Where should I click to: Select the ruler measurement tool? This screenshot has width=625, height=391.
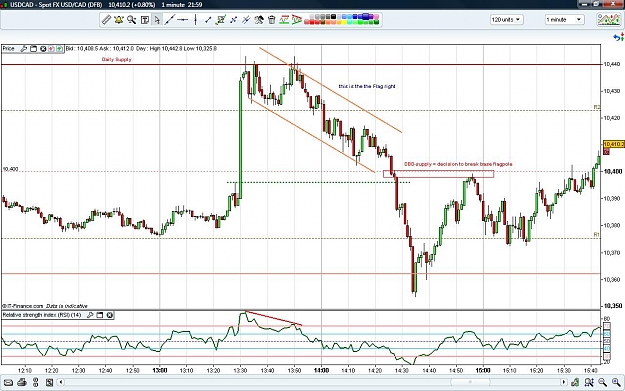point(106,20)
